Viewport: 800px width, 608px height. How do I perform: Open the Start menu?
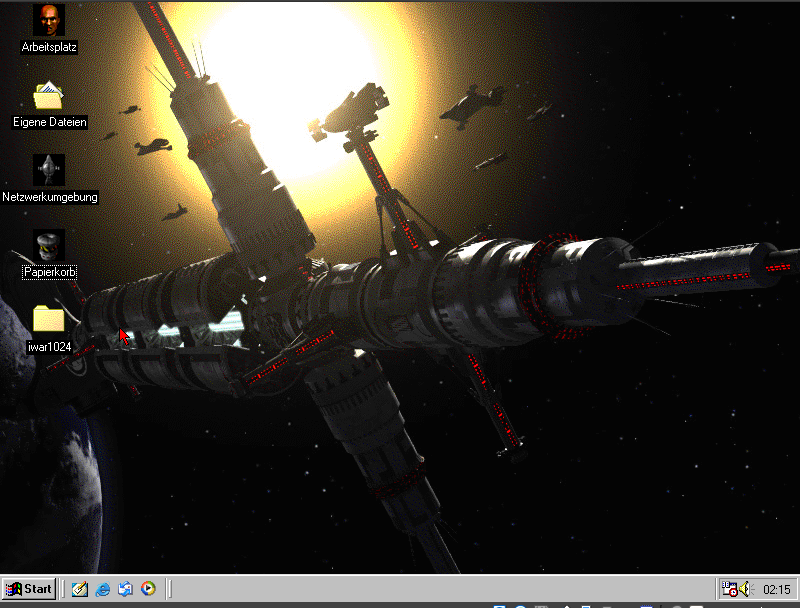29,589
